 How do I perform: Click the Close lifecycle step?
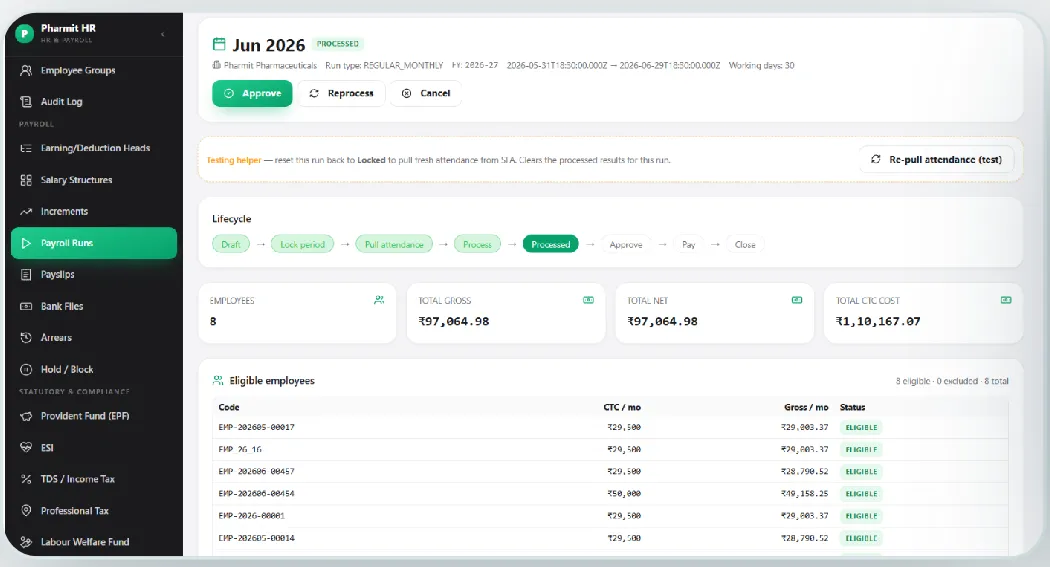pyautogui.click(x=745, y=244)
